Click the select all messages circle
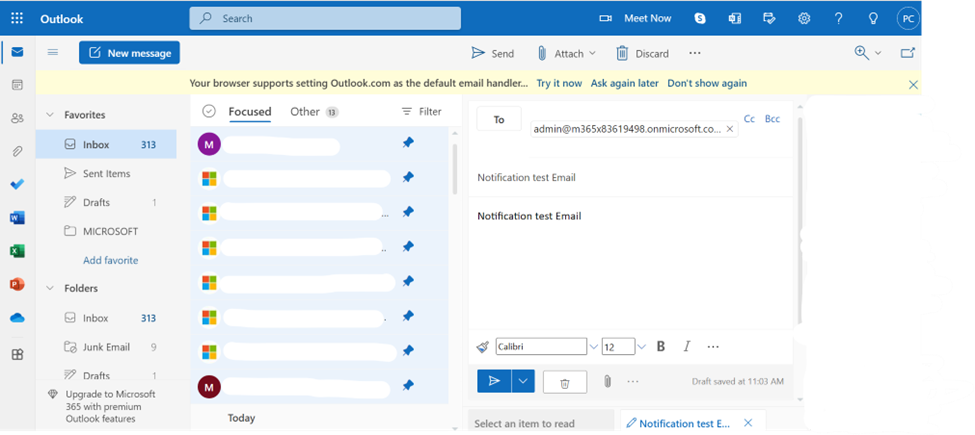The height and width of the screenshot is (435, 975). (209, 111)
